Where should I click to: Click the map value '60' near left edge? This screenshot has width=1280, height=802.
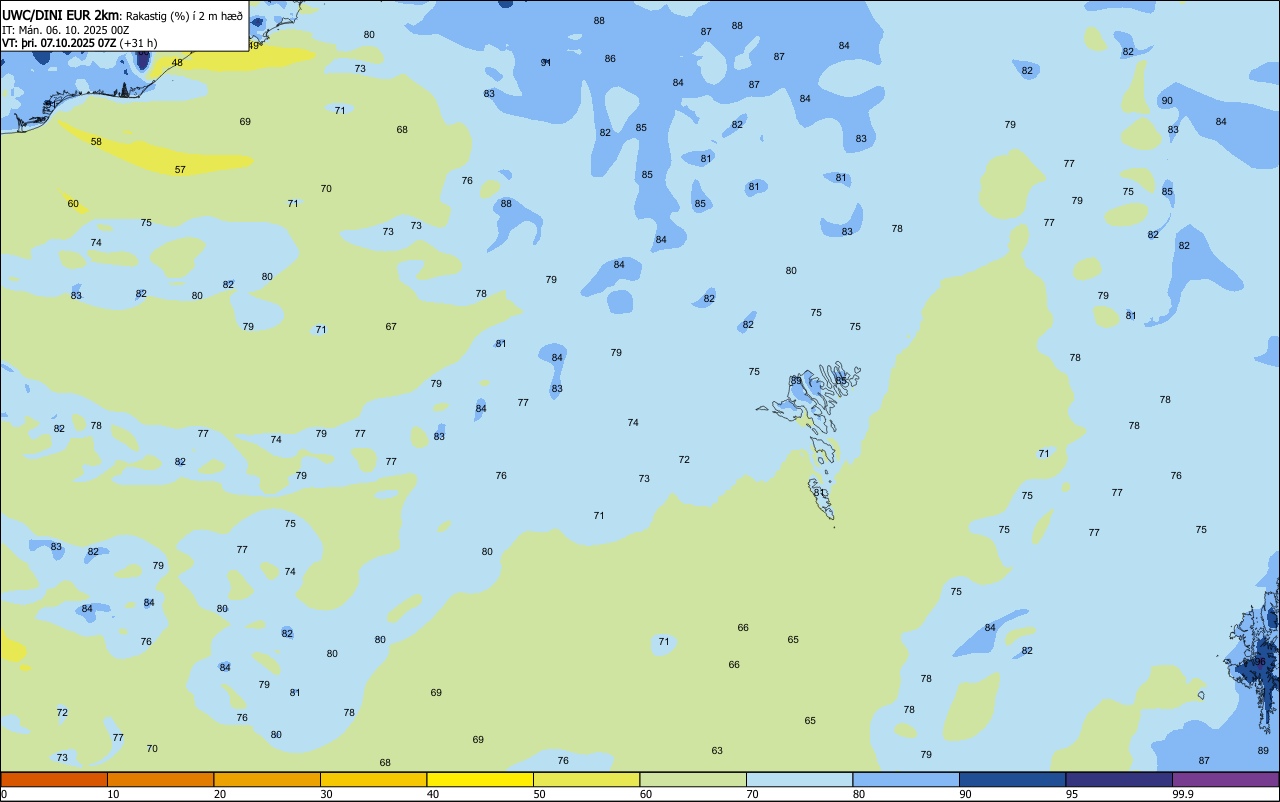pos(73,204)
